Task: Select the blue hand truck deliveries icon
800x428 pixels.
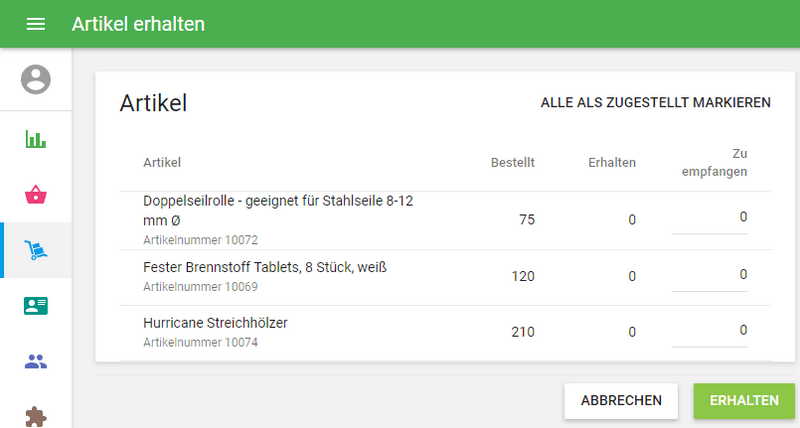Action: click(36, 250)
